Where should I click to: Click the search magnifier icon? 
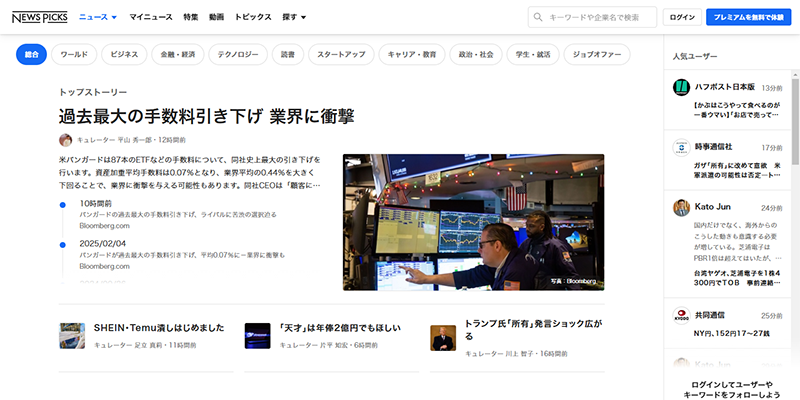(539, 17)
